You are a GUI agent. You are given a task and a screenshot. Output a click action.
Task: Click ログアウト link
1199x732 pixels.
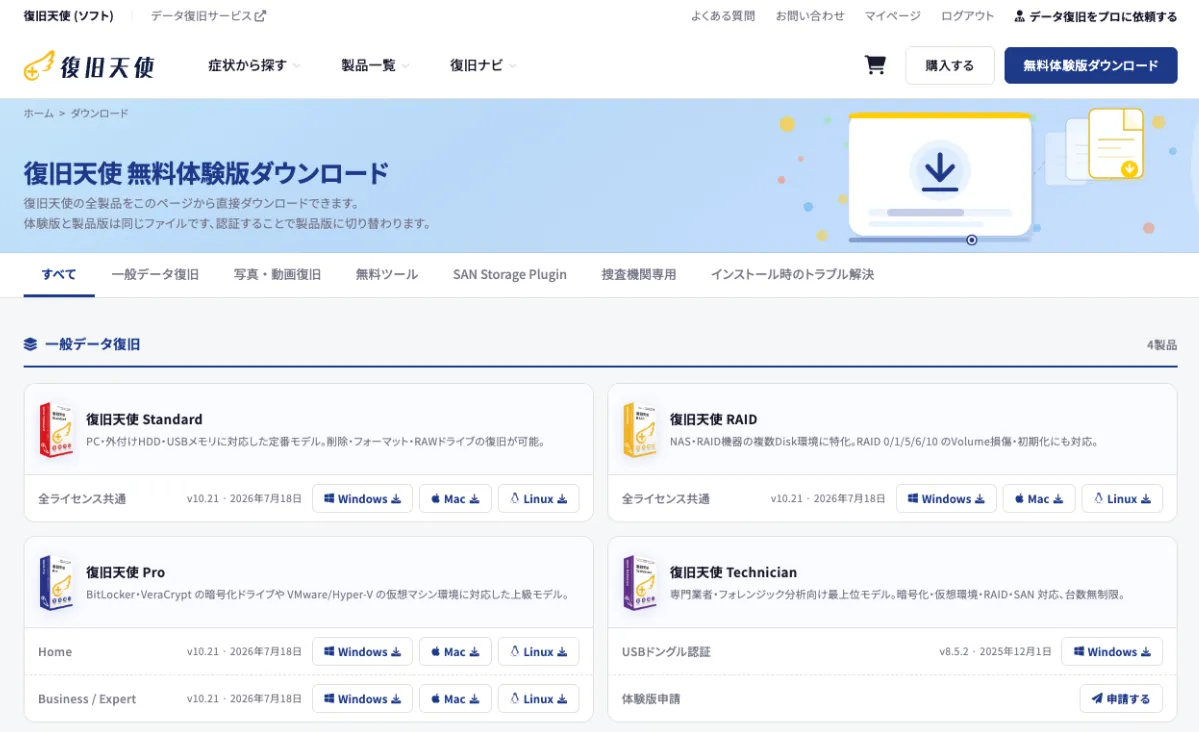(x=967, y=16)
